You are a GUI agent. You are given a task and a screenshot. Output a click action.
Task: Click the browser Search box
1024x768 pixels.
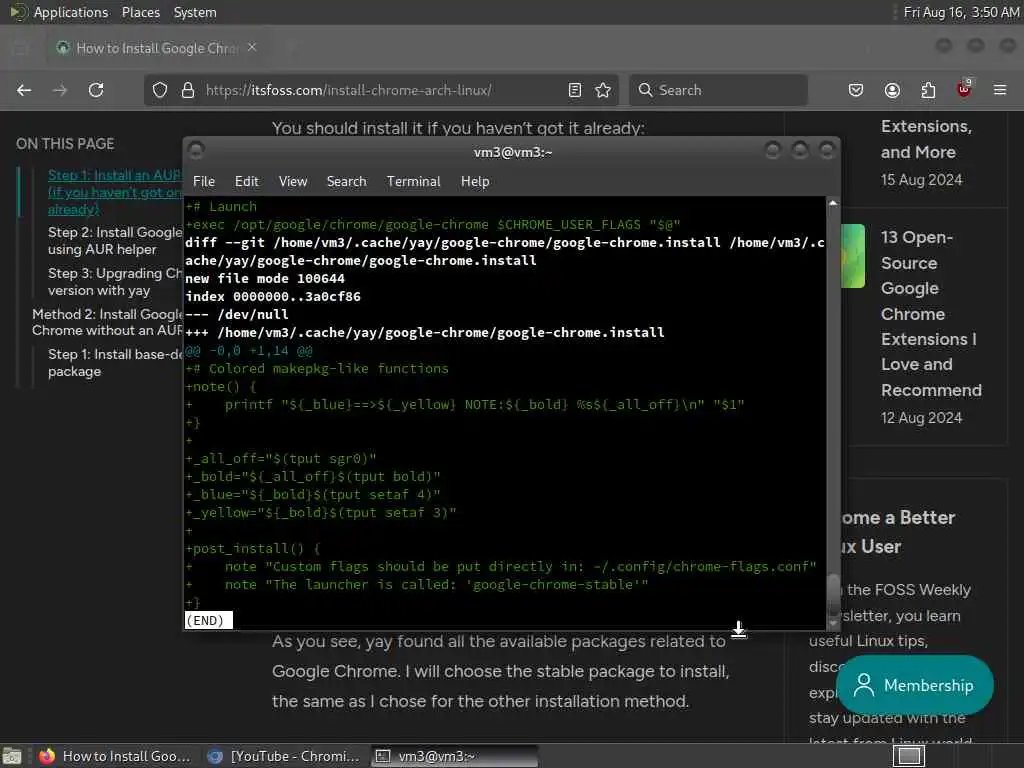pyautogui.click(x=718, y=90)
